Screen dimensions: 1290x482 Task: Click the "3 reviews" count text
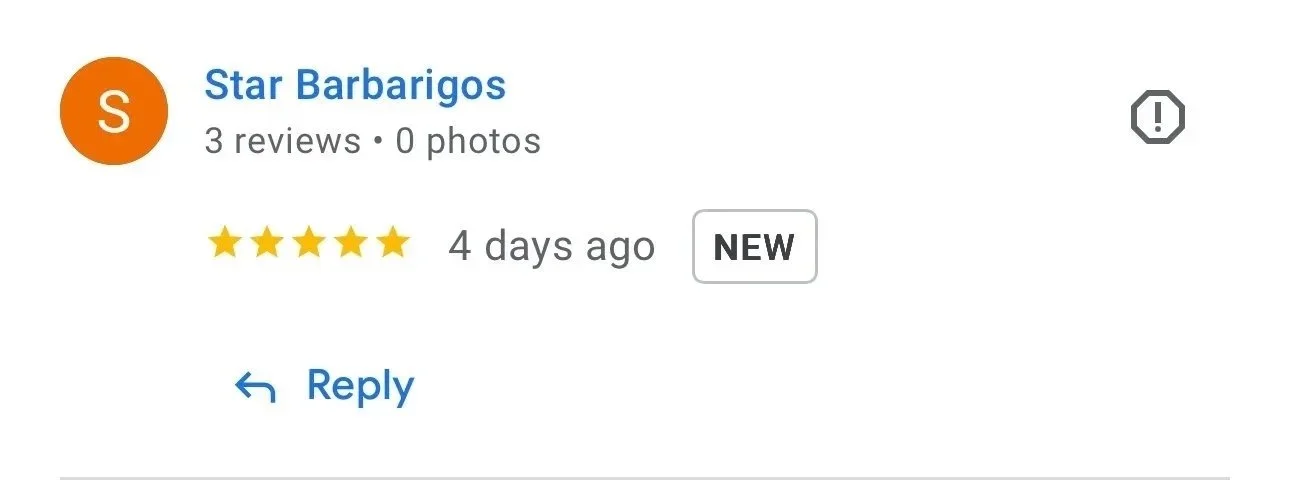point(283,141)
